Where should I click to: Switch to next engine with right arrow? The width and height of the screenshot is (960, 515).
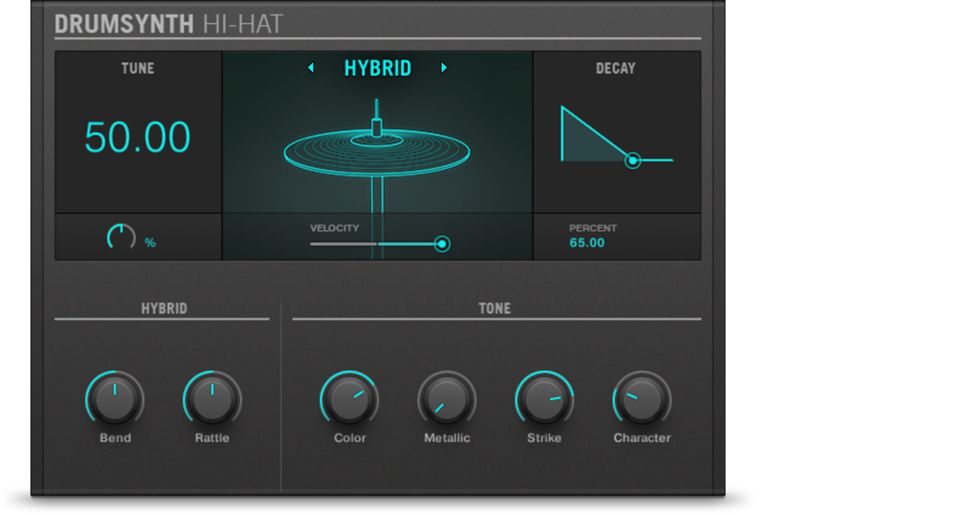point(444,68)
